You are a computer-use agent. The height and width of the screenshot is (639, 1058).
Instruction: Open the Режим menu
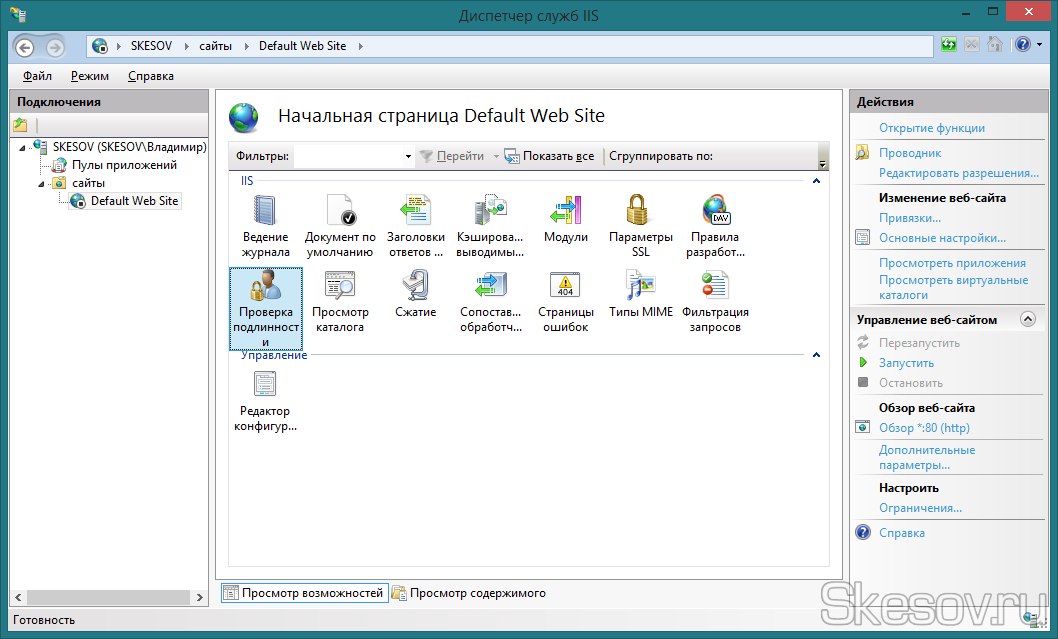point(90,76)
